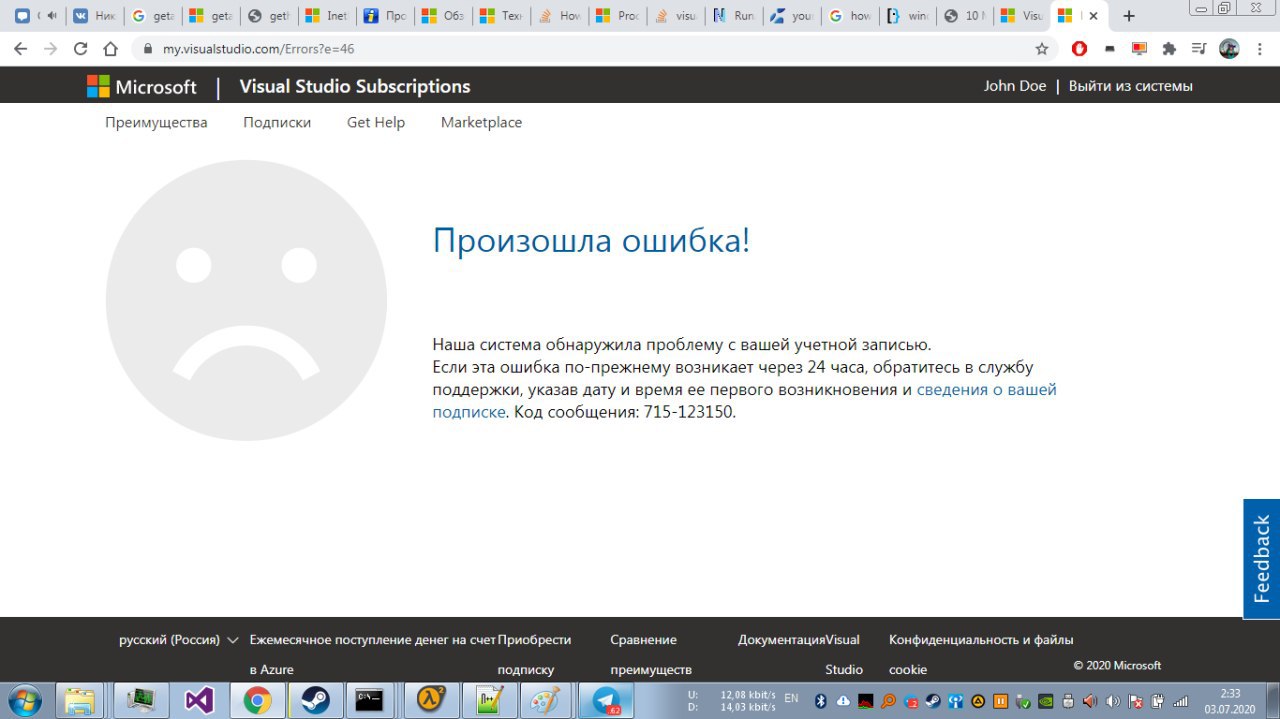Open Visual Studio from the taskbar

pos(199,701)
